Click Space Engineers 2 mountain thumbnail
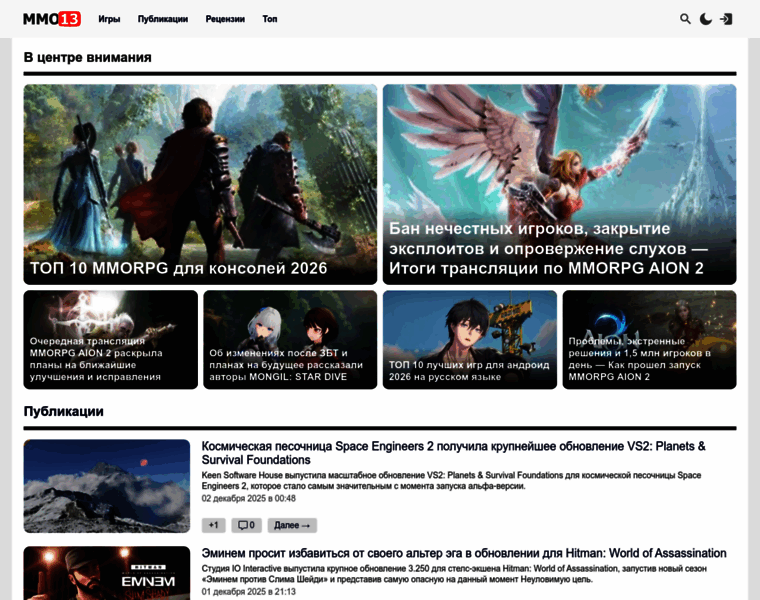This screenshot has height=600, width=760. (x=107, y=486)
